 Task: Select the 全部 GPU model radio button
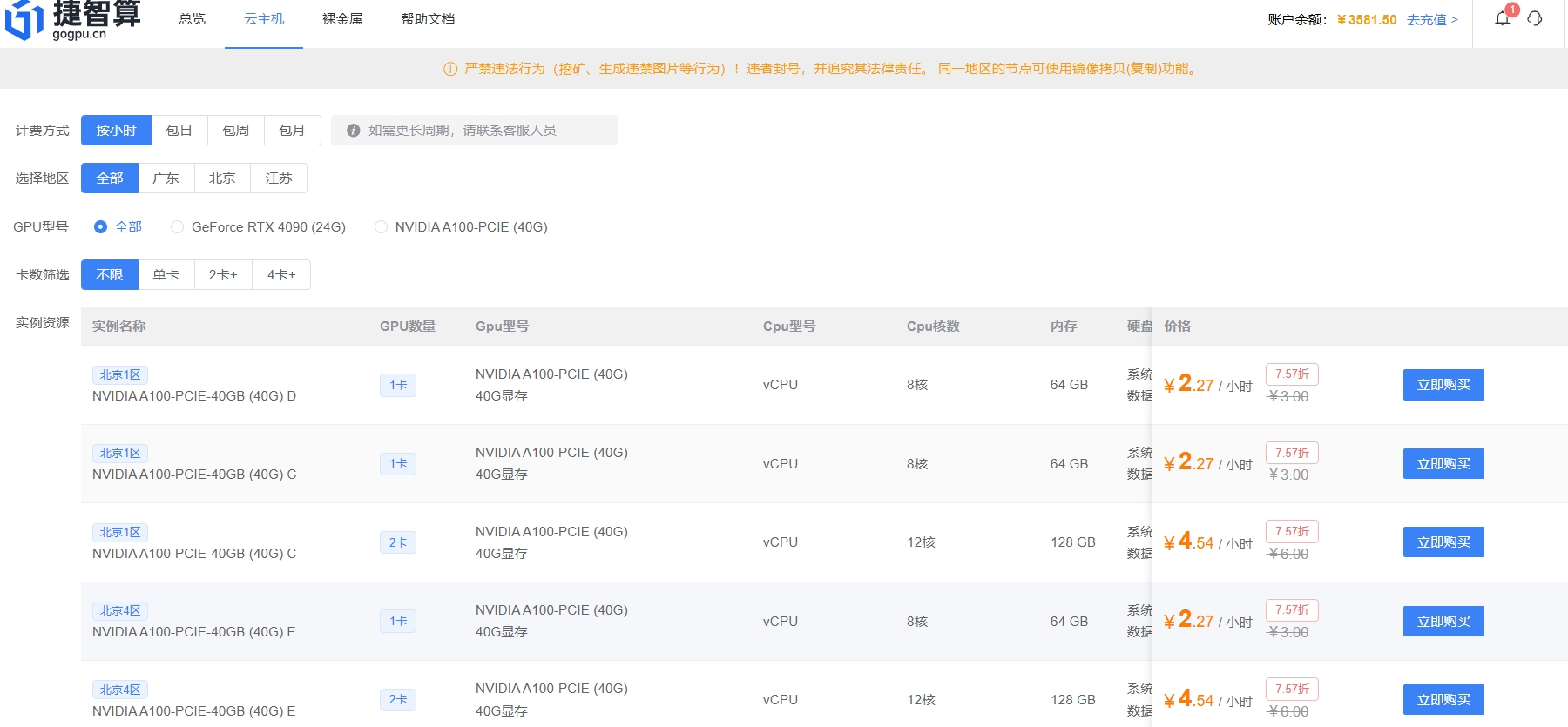(101, 227)
